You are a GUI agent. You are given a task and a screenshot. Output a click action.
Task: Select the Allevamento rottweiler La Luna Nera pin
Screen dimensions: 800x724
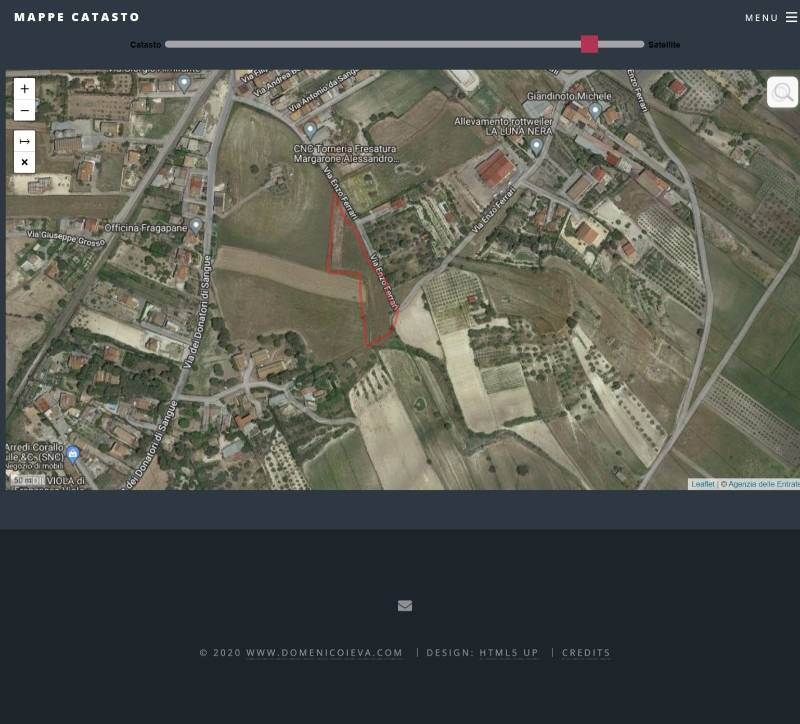536,146
